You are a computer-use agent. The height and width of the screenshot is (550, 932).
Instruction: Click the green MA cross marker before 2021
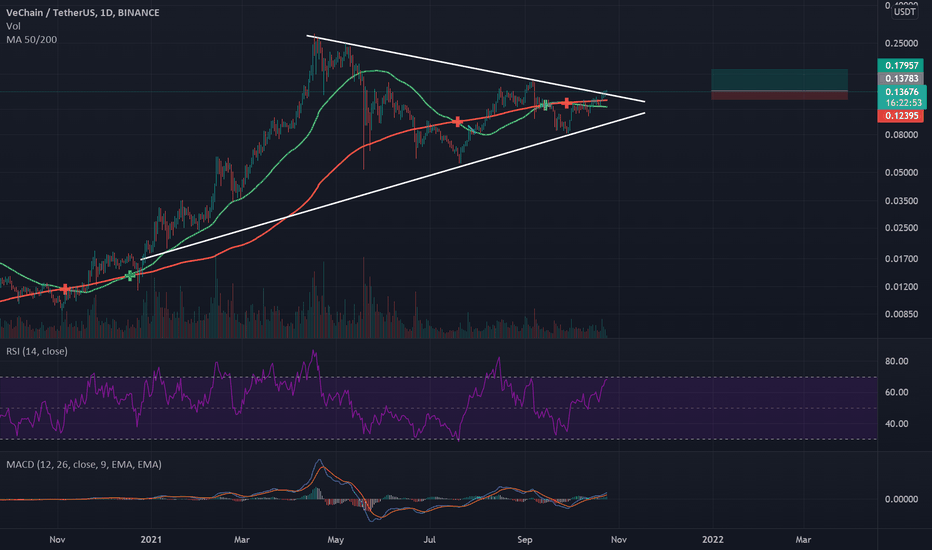(x=130, y=275)
